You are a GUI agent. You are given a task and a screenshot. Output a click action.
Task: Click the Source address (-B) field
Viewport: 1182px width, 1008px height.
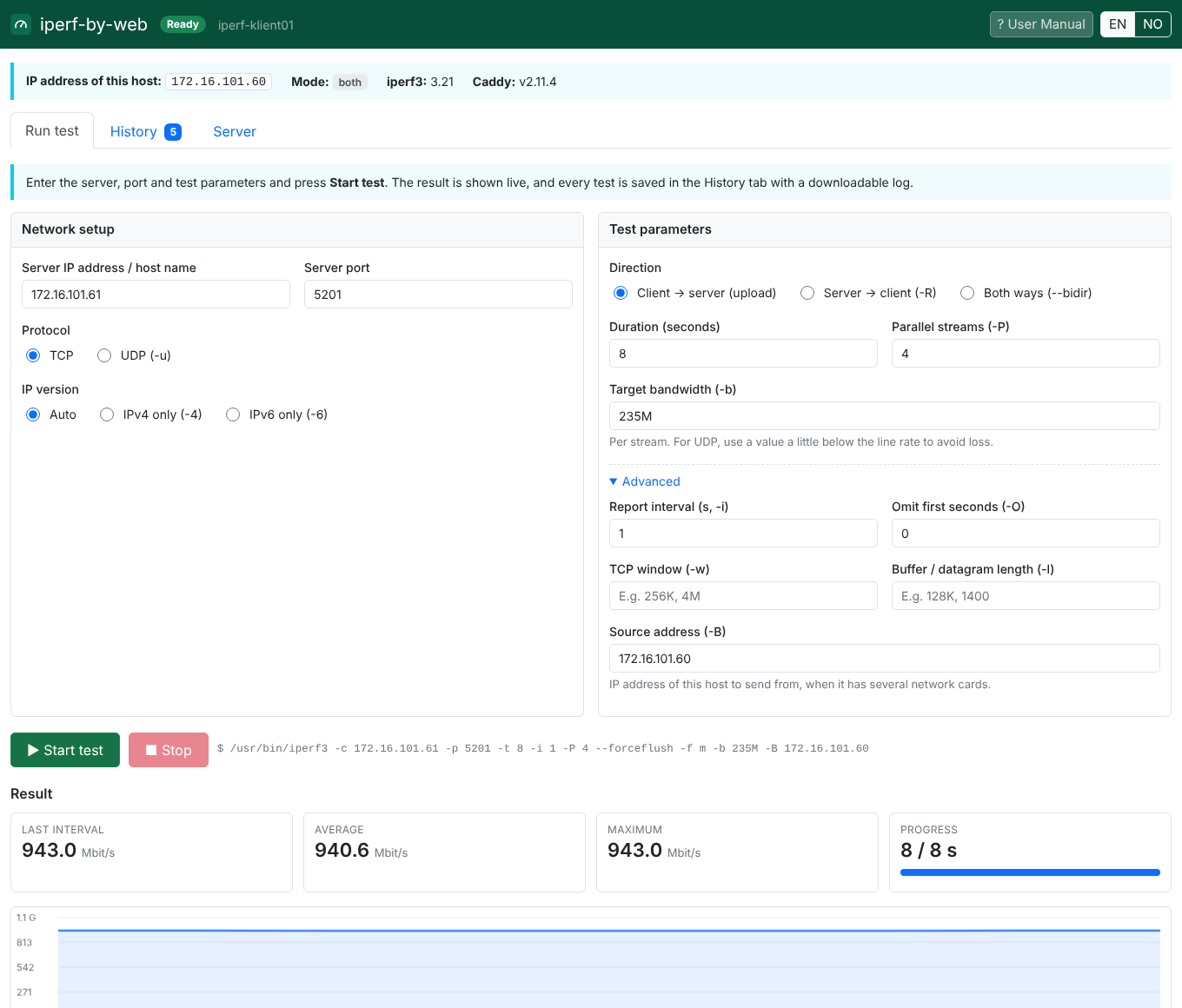[885, 658]
